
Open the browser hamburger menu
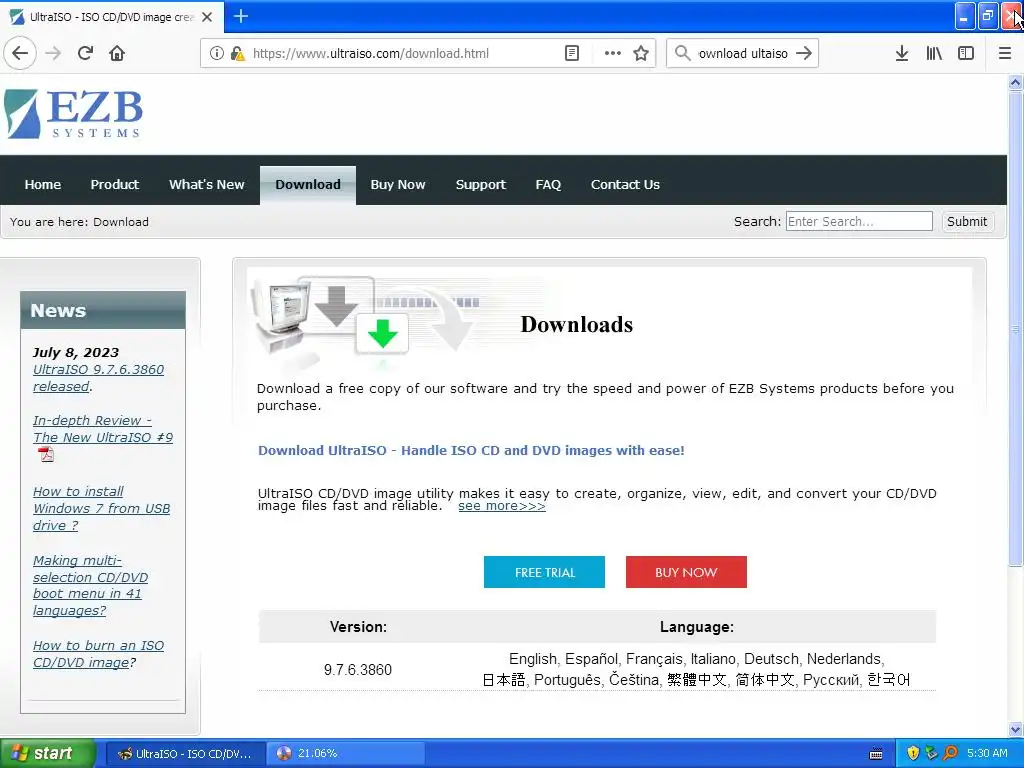click(1005, 54)
